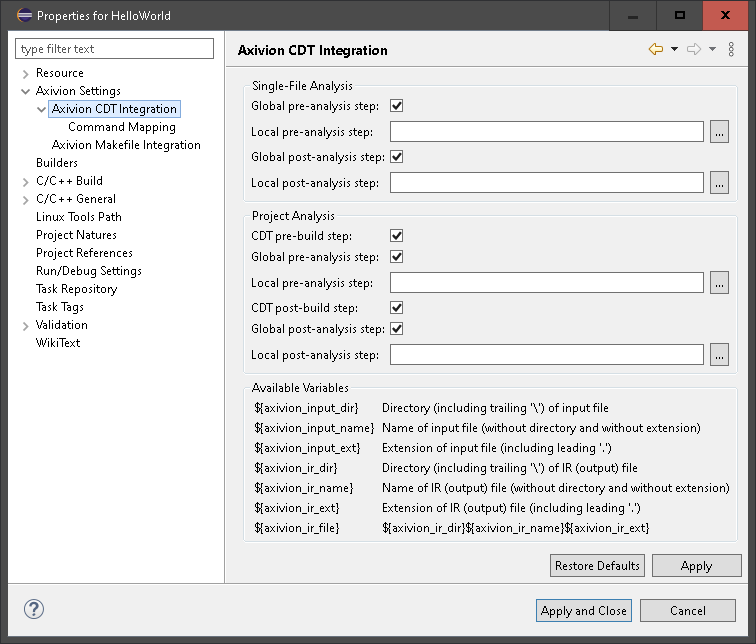The height and width of the screenshot is (644, 756).
Task: Click the ${axivion_input_ext} variable text
Action: pyautogui.click(x=307, y=448)
